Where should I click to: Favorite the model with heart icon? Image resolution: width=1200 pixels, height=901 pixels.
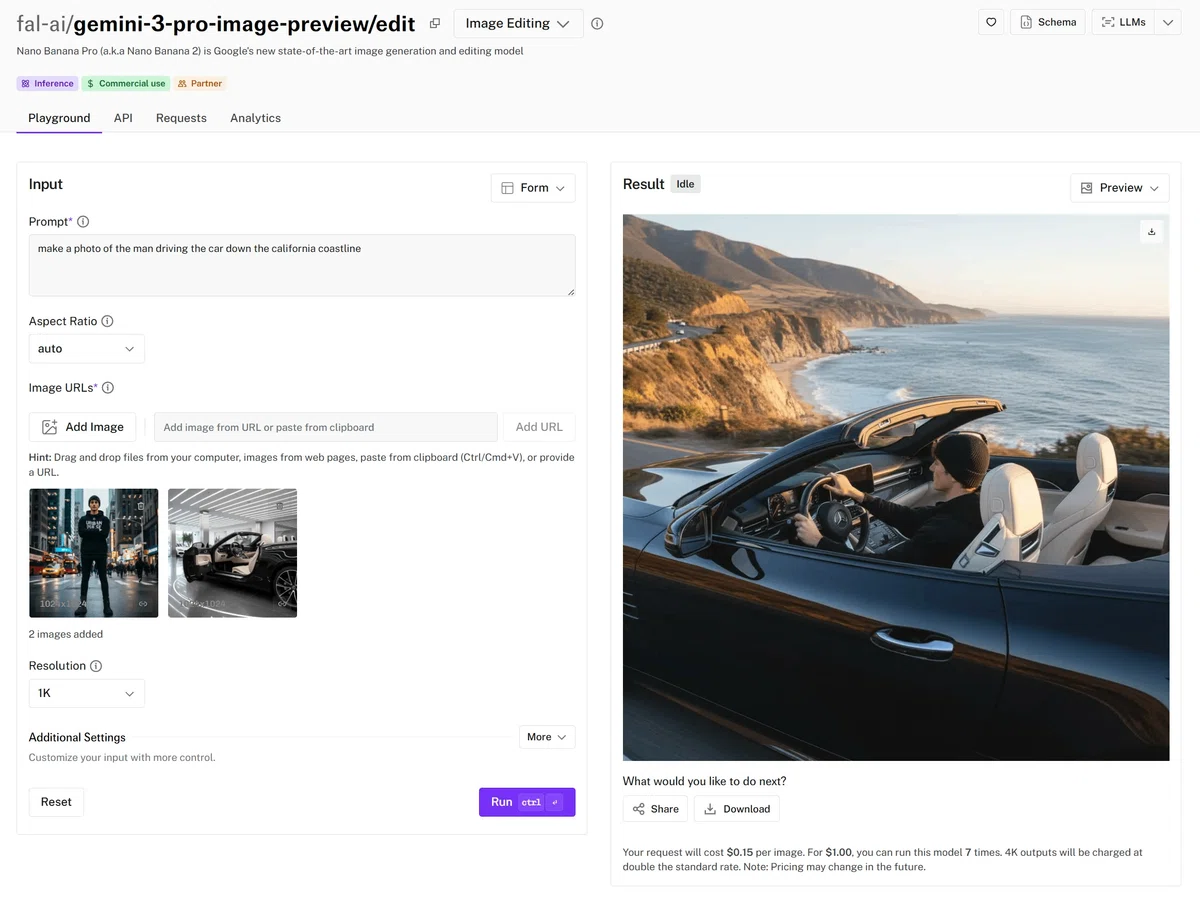[991, 22]
